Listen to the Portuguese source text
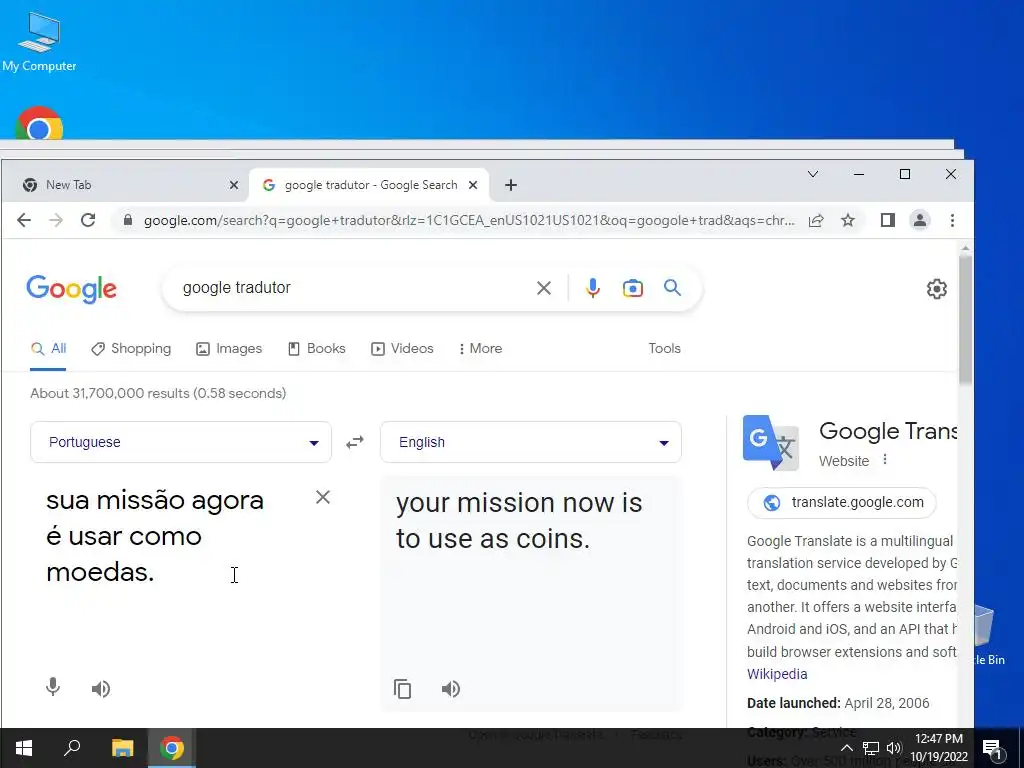This screenshot has height=768, width=1024. 101,688
